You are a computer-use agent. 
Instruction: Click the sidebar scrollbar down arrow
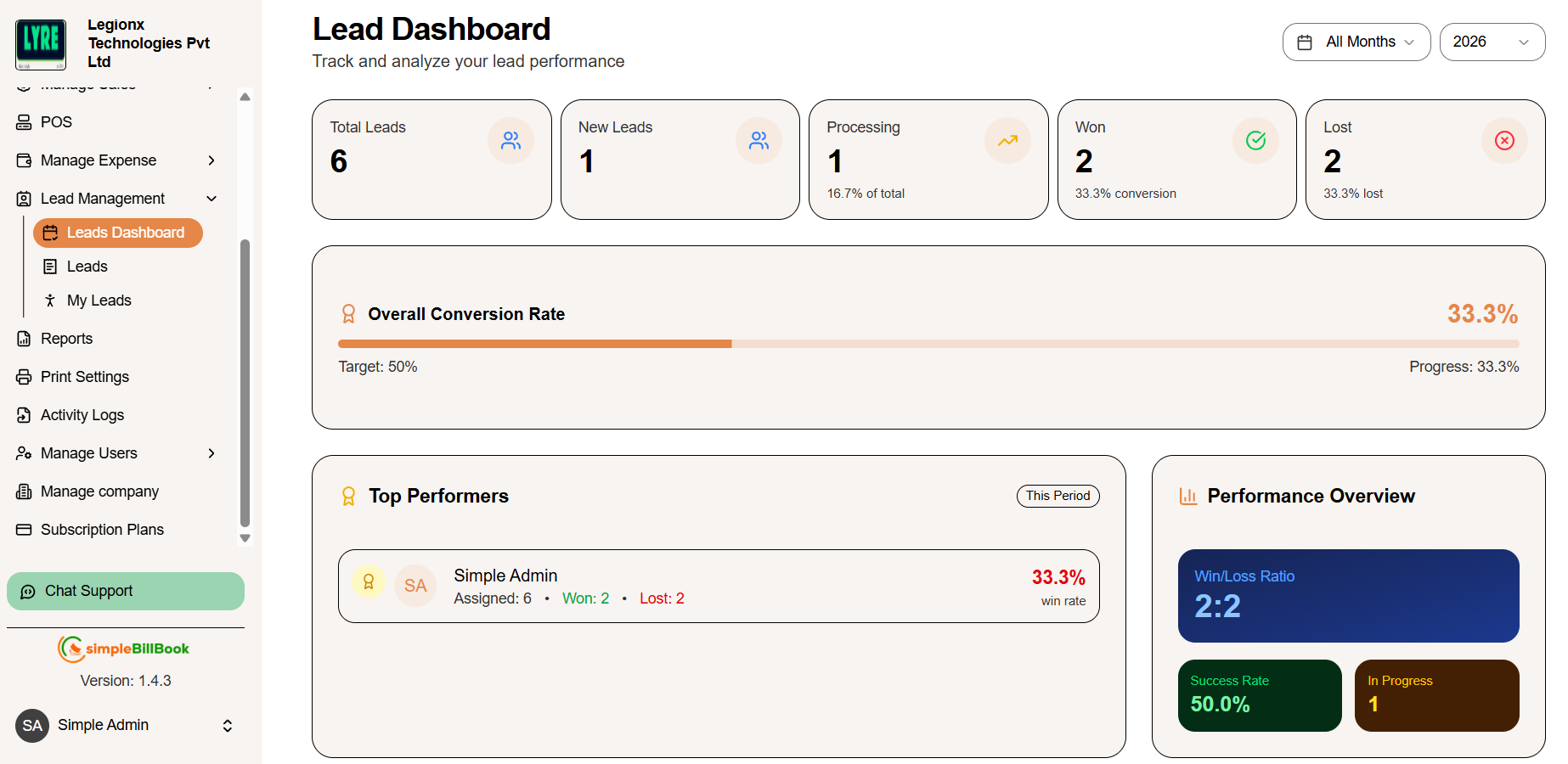[245, 538]
